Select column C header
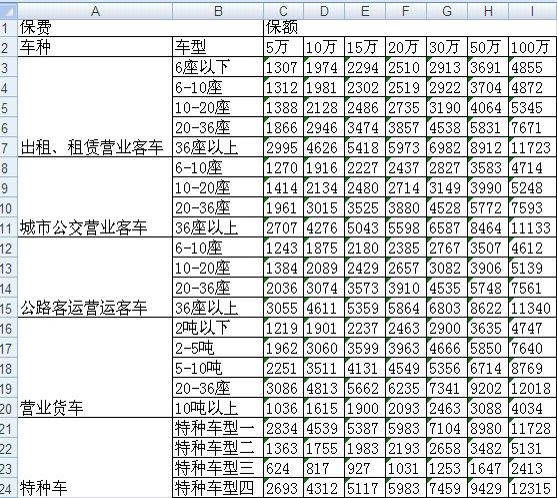The height and width of the screenshot is (498, 557). 283,11
